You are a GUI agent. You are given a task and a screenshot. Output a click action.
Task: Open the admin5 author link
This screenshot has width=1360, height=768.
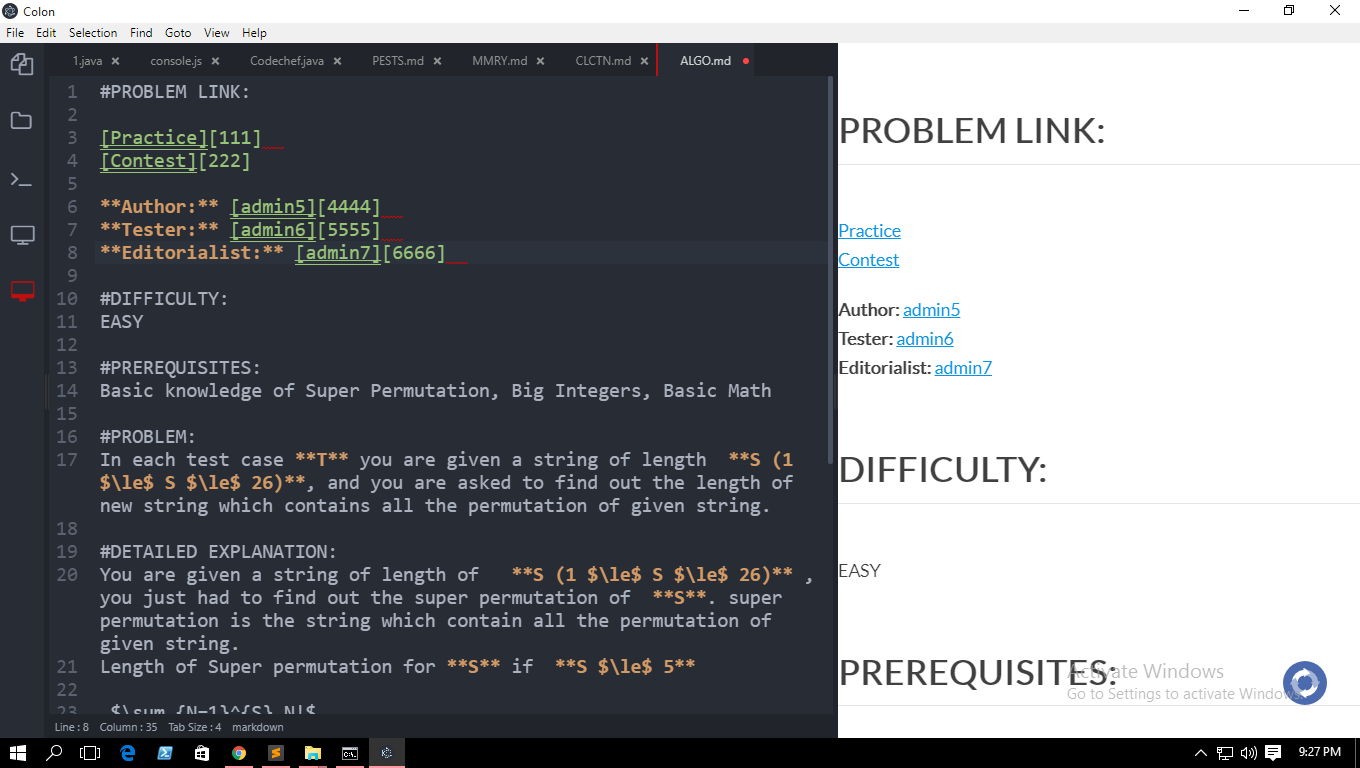[x=930, y=309]
